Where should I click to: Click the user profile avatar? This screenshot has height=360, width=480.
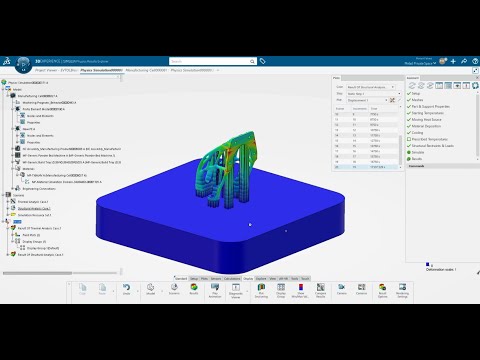click(x=443, y=61)
